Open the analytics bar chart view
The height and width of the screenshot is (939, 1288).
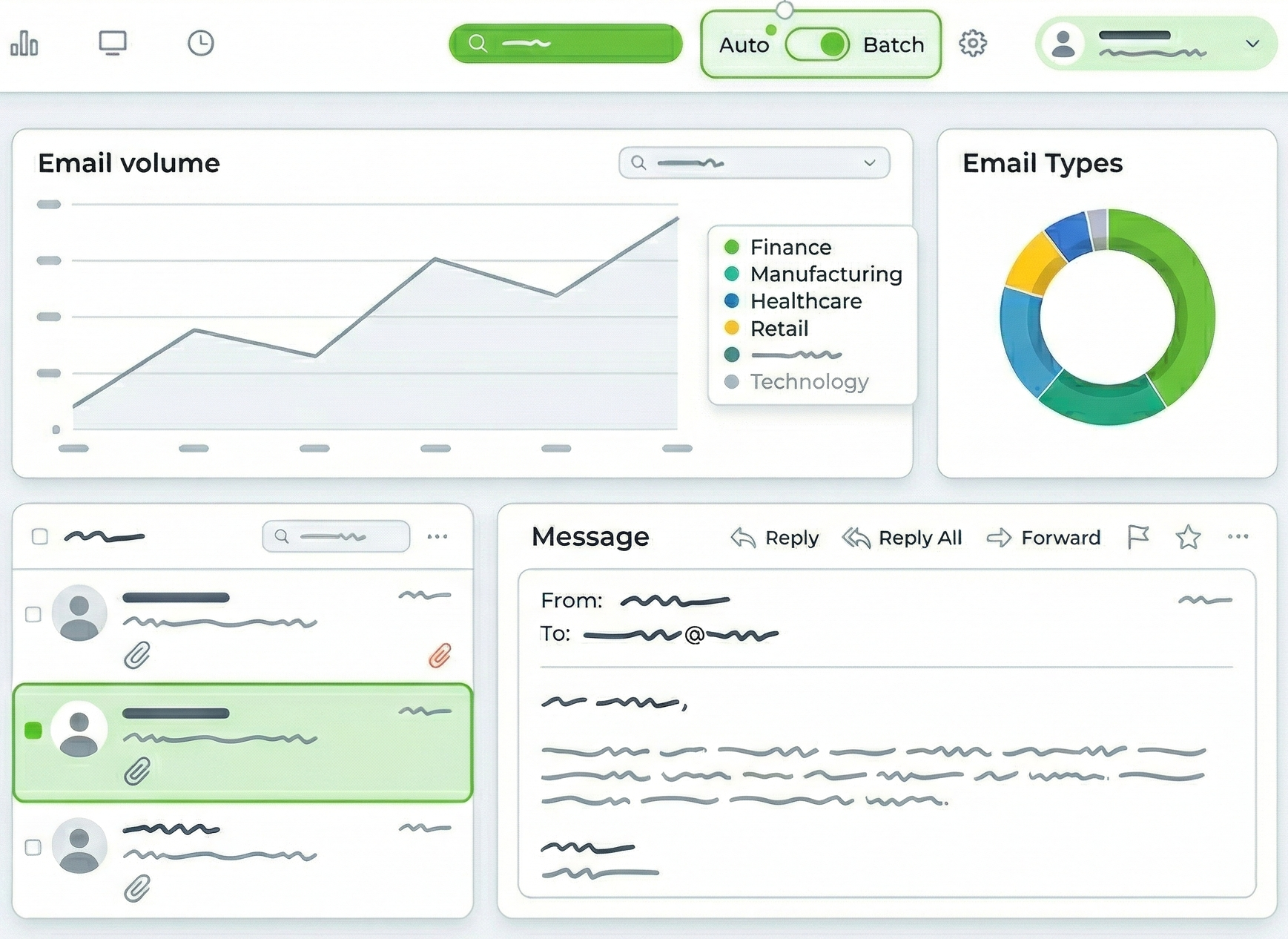tap(24, 44)
